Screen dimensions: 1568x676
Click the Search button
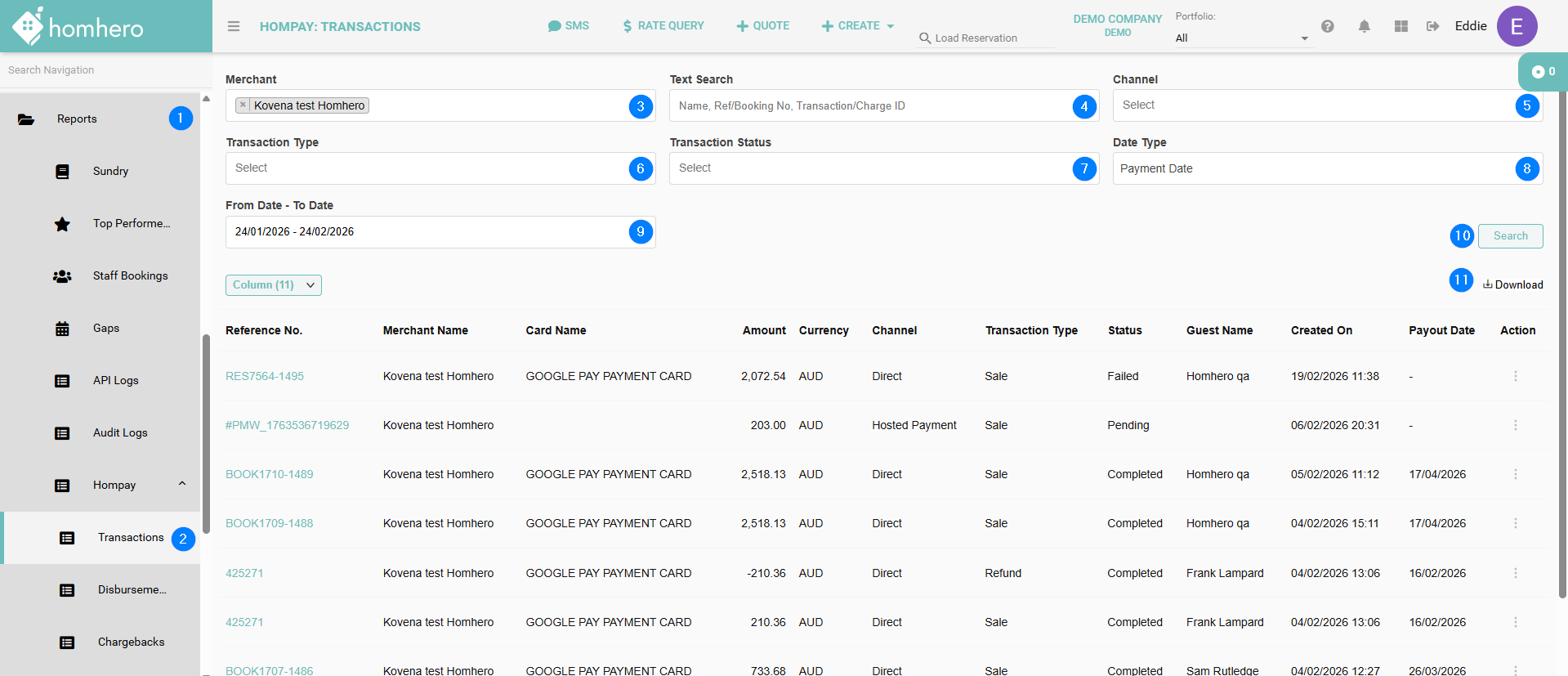[1510, 236]
